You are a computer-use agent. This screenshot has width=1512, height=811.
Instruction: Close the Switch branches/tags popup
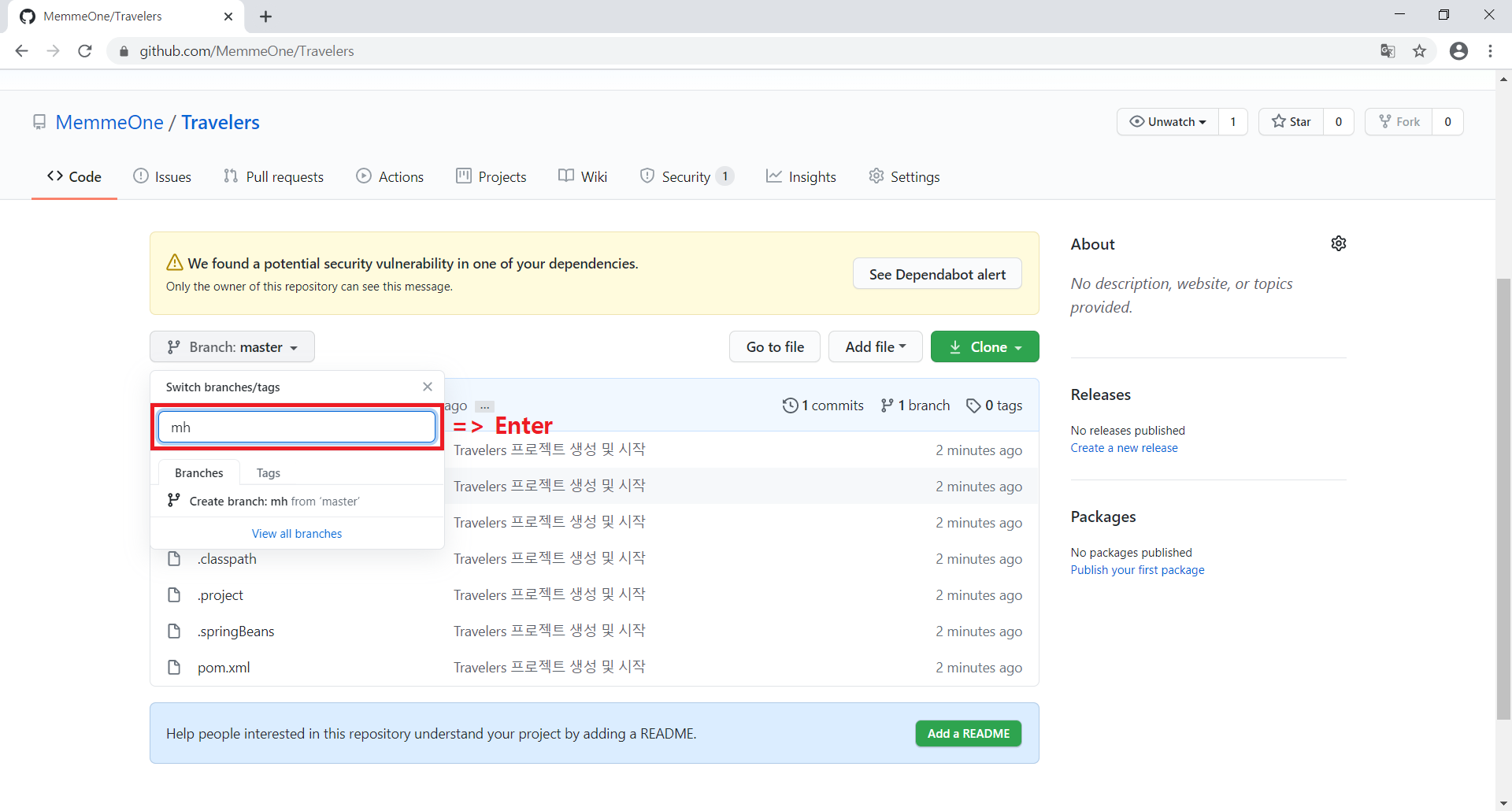[428, 387]
